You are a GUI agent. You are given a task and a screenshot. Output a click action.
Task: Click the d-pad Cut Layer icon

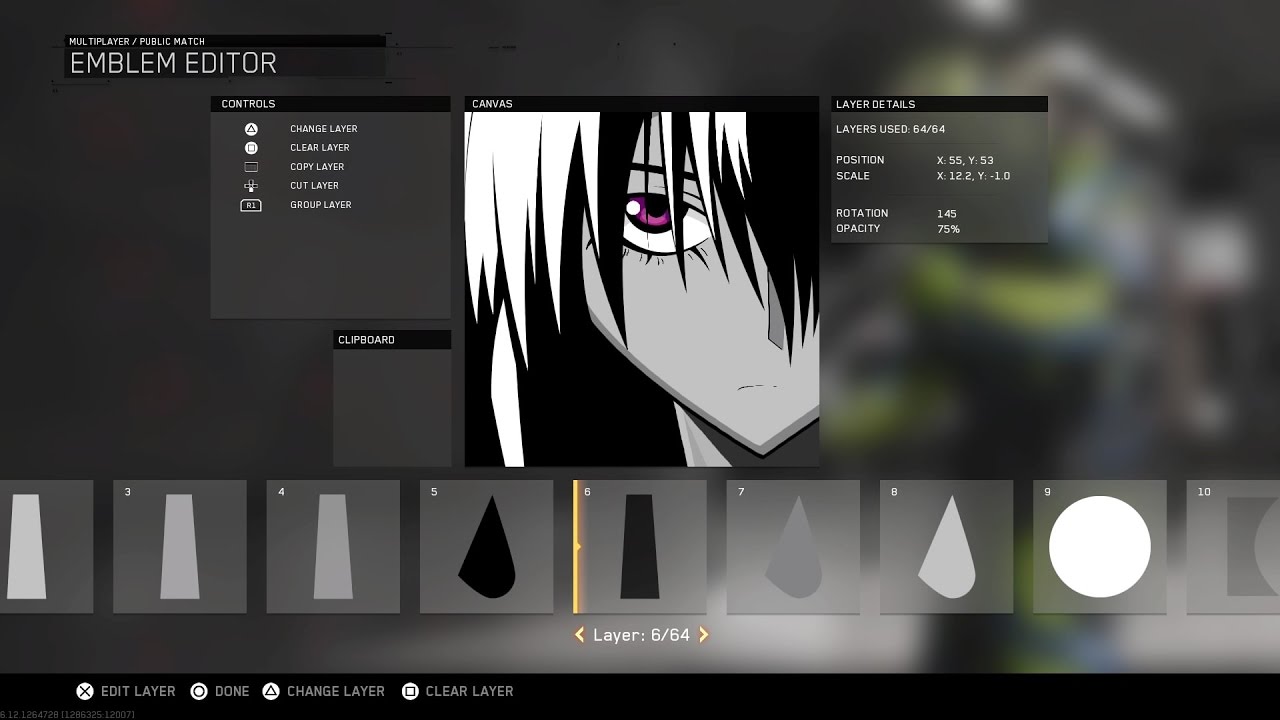251,186
